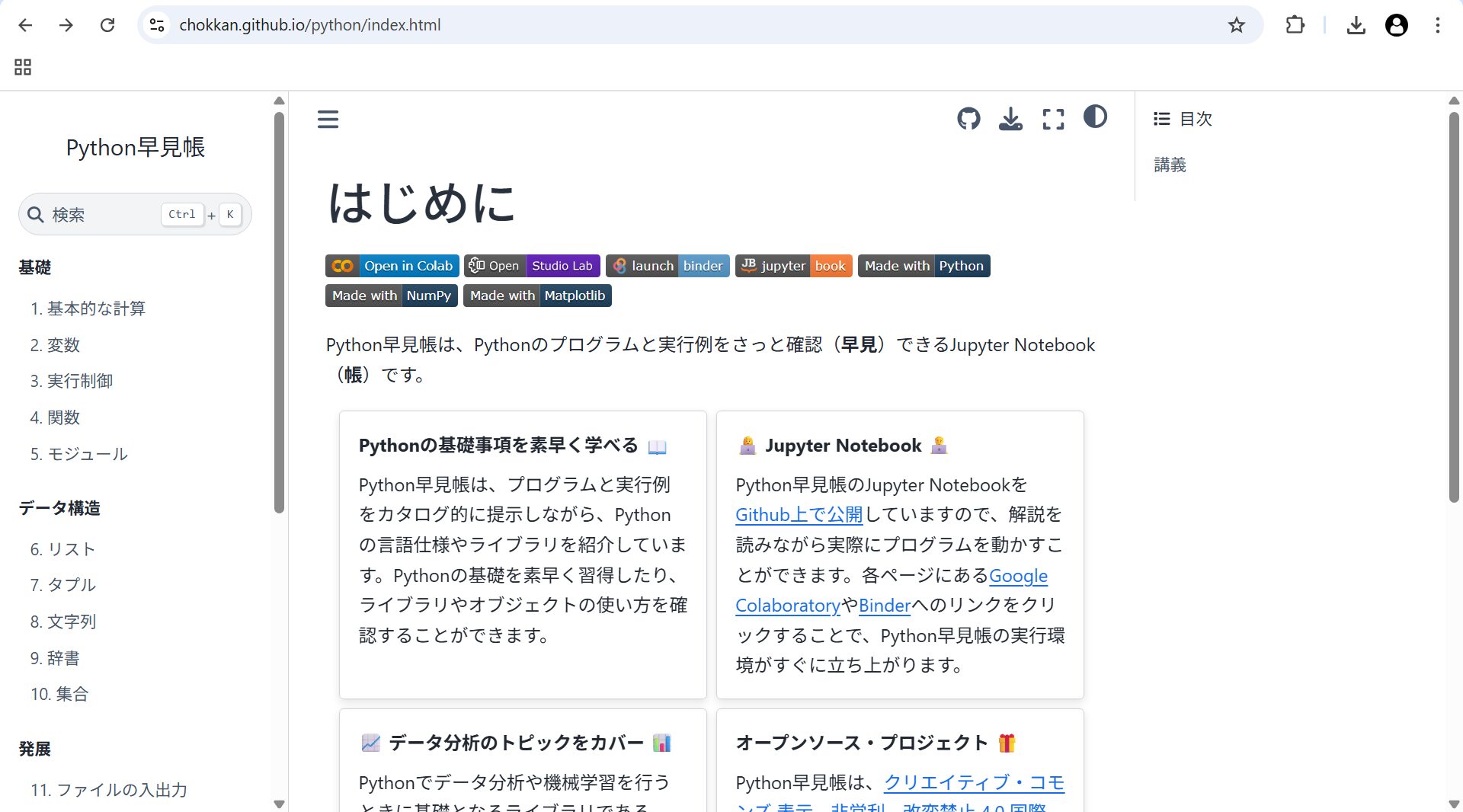This screenshot has height=812, width=1463.
Task: Open the apps grid shortcut
Action: tap(23, 67)
